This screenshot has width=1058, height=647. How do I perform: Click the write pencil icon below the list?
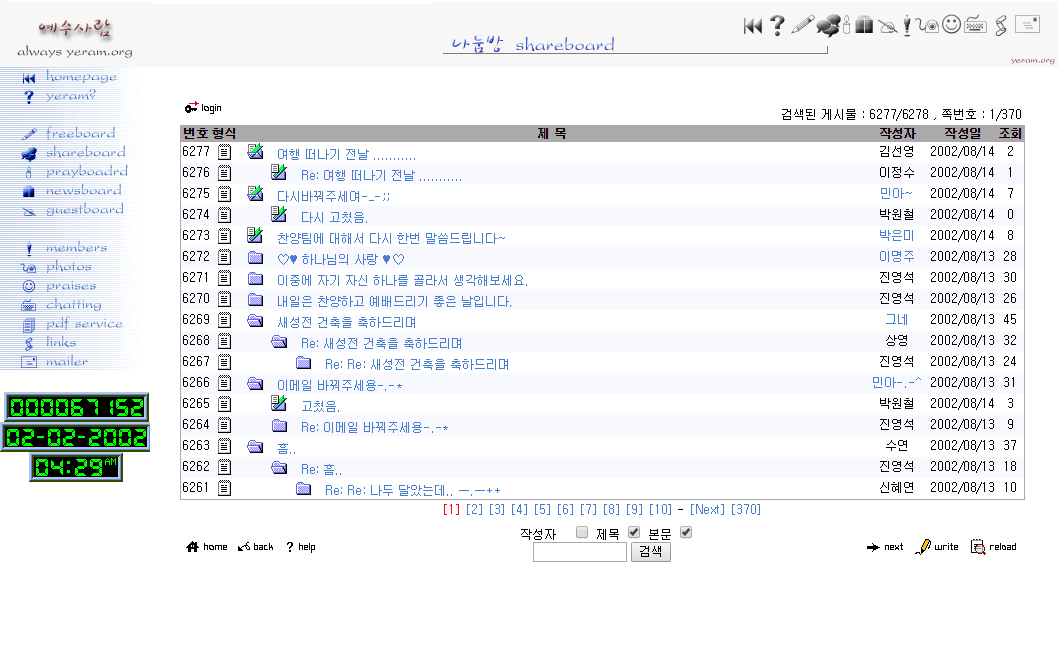coord(937,547)
